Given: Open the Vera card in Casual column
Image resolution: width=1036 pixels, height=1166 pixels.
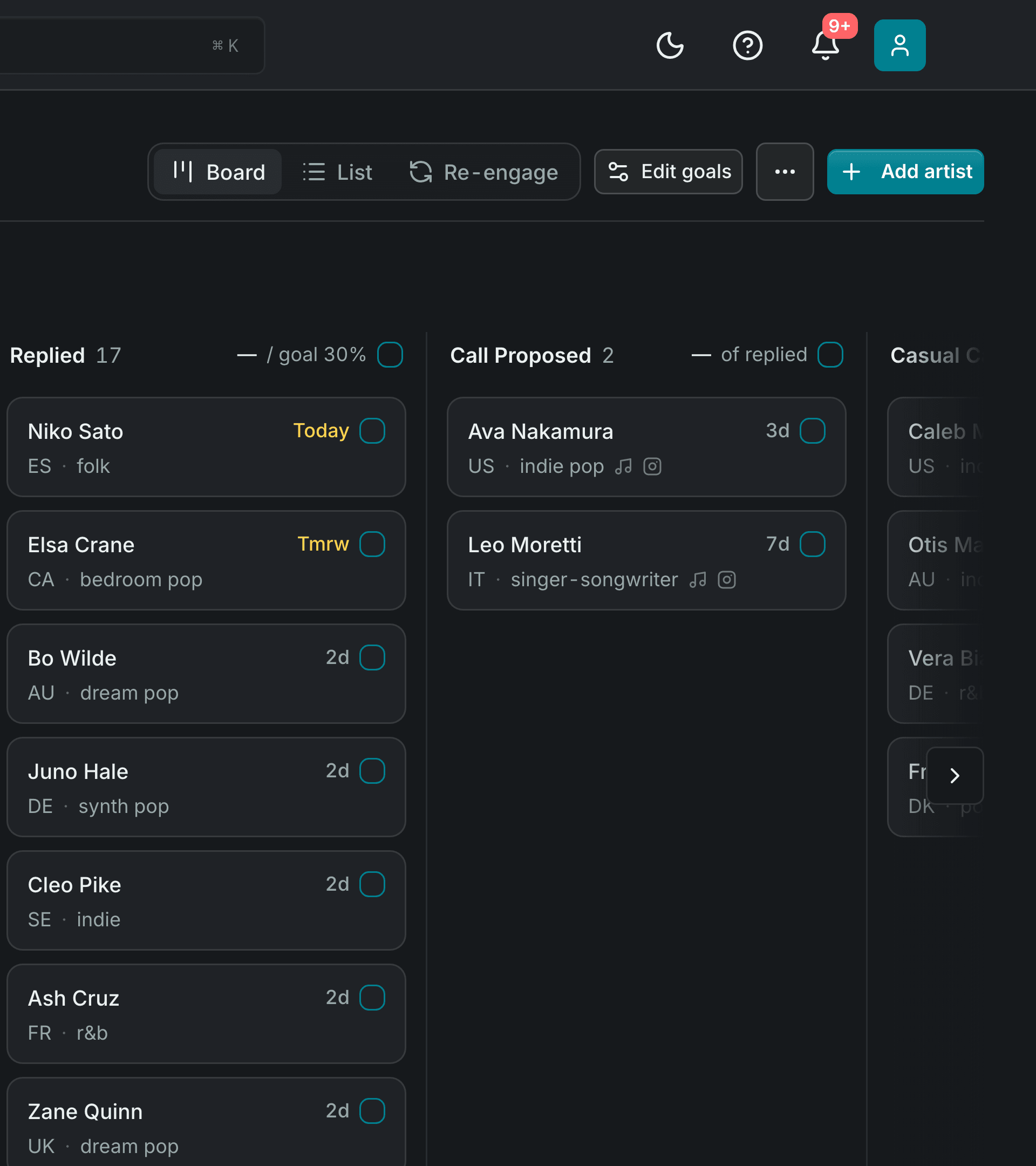Looking at the screenshot, I should [936, 674].
